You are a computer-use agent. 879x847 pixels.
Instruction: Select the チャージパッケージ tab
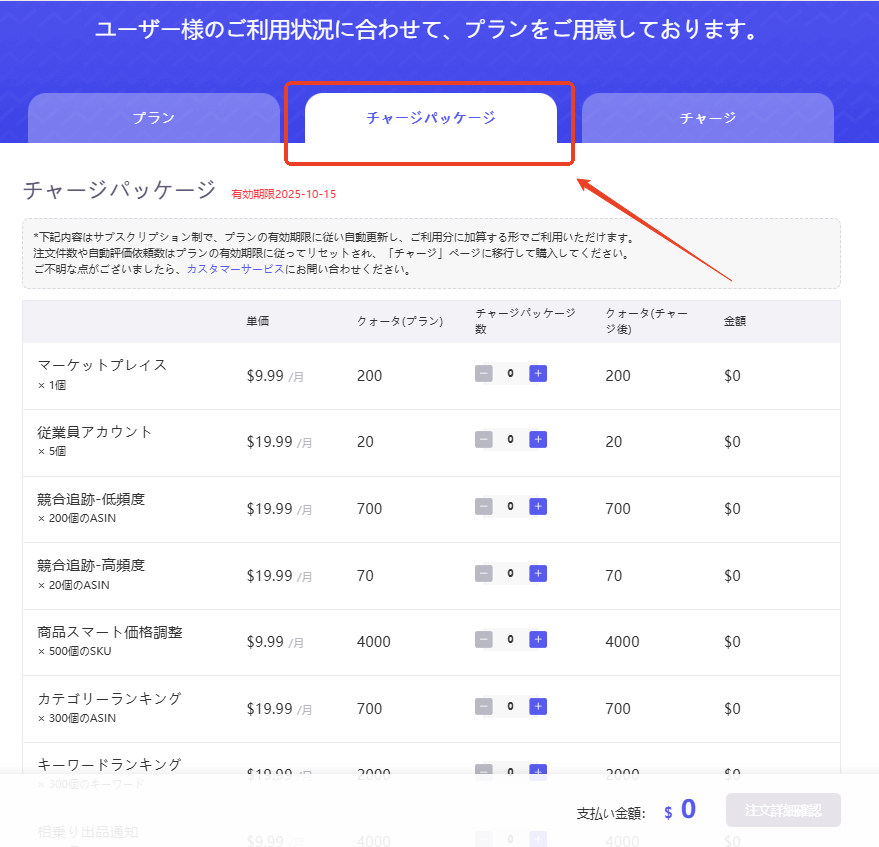(430, 118)
